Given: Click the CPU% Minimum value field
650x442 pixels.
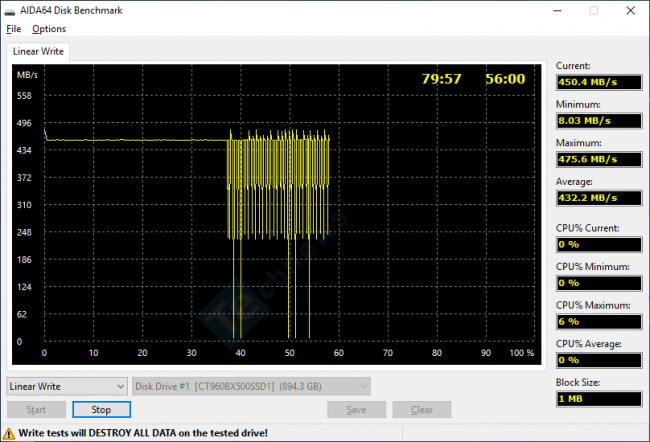Looking at the screenshot, I should coord(599,283).
